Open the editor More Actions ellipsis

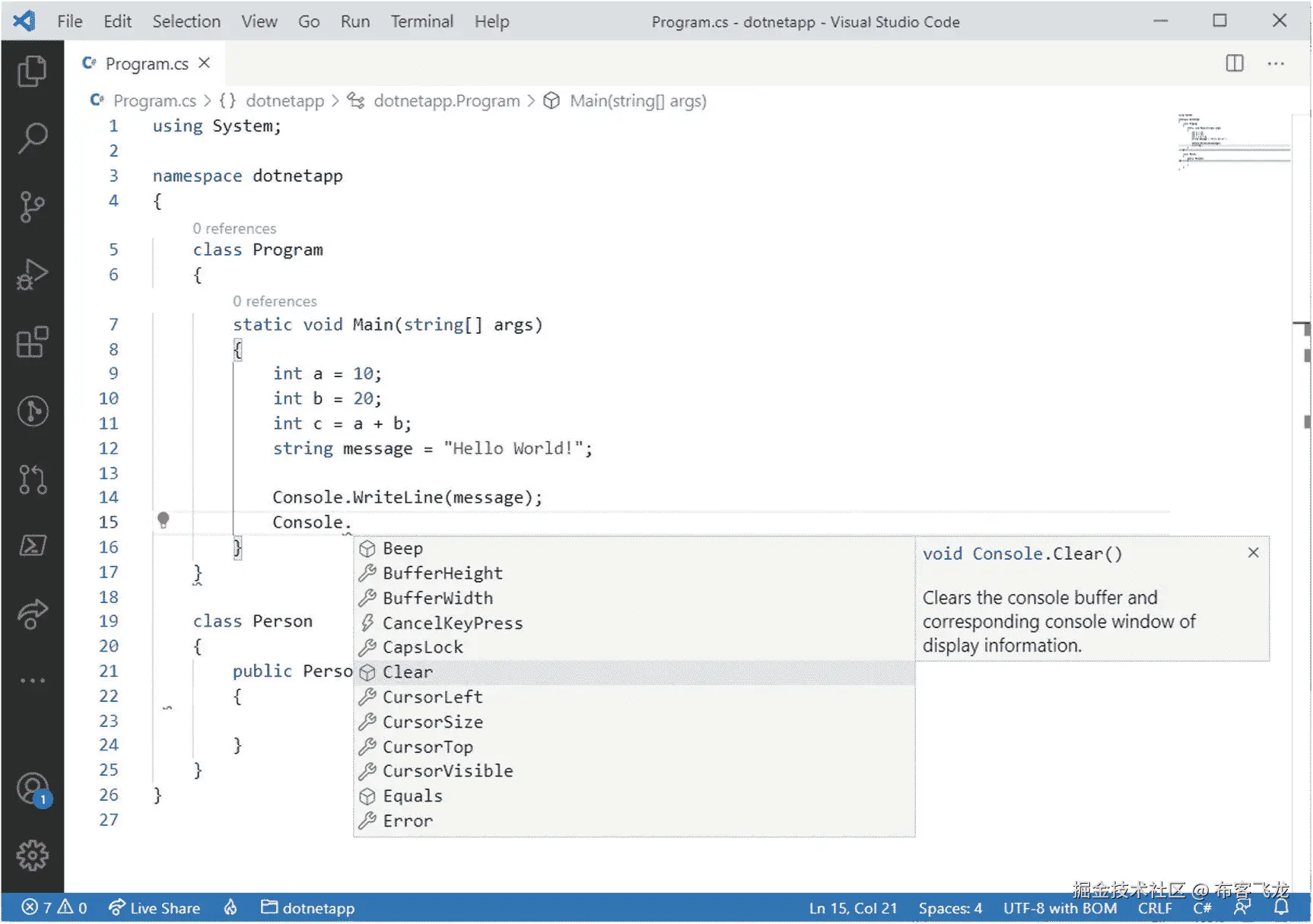[1276, 63]
